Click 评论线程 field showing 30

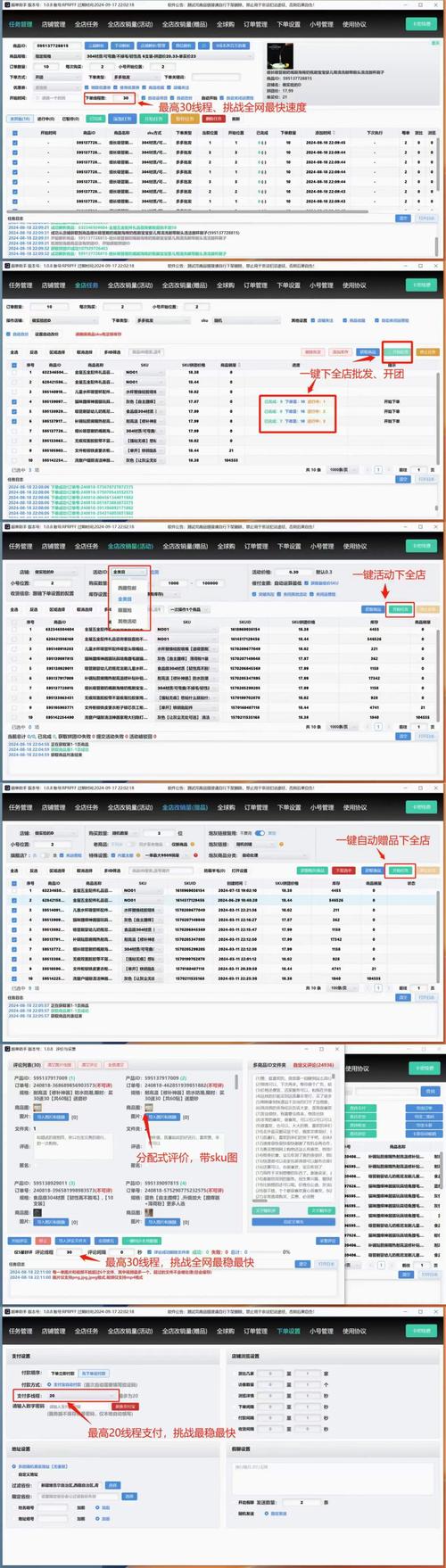pos(70,1252)
